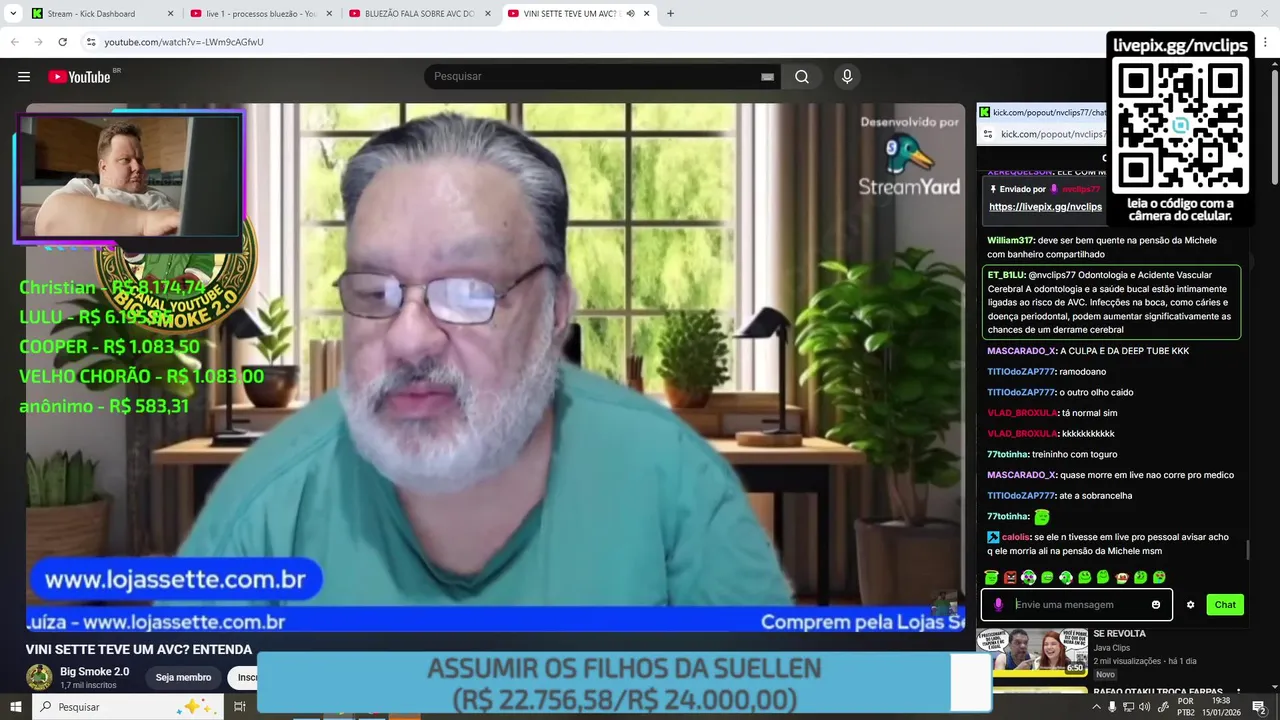Screen dimensions: 1280x720
Task: Click username ET_B1LU in chat
Action: pyautogui.click(x=1006, y=275)
